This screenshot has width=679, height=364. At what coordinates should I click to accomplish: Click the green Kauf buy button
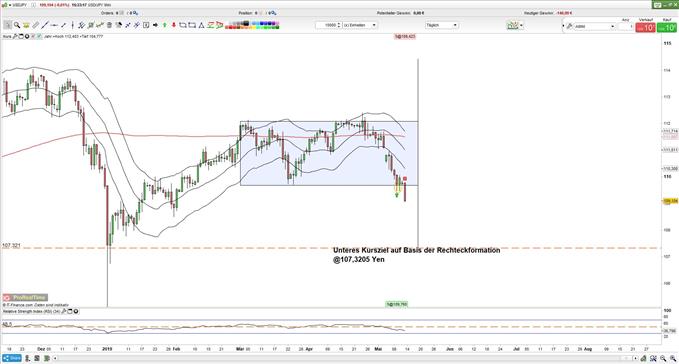[666, 27]
